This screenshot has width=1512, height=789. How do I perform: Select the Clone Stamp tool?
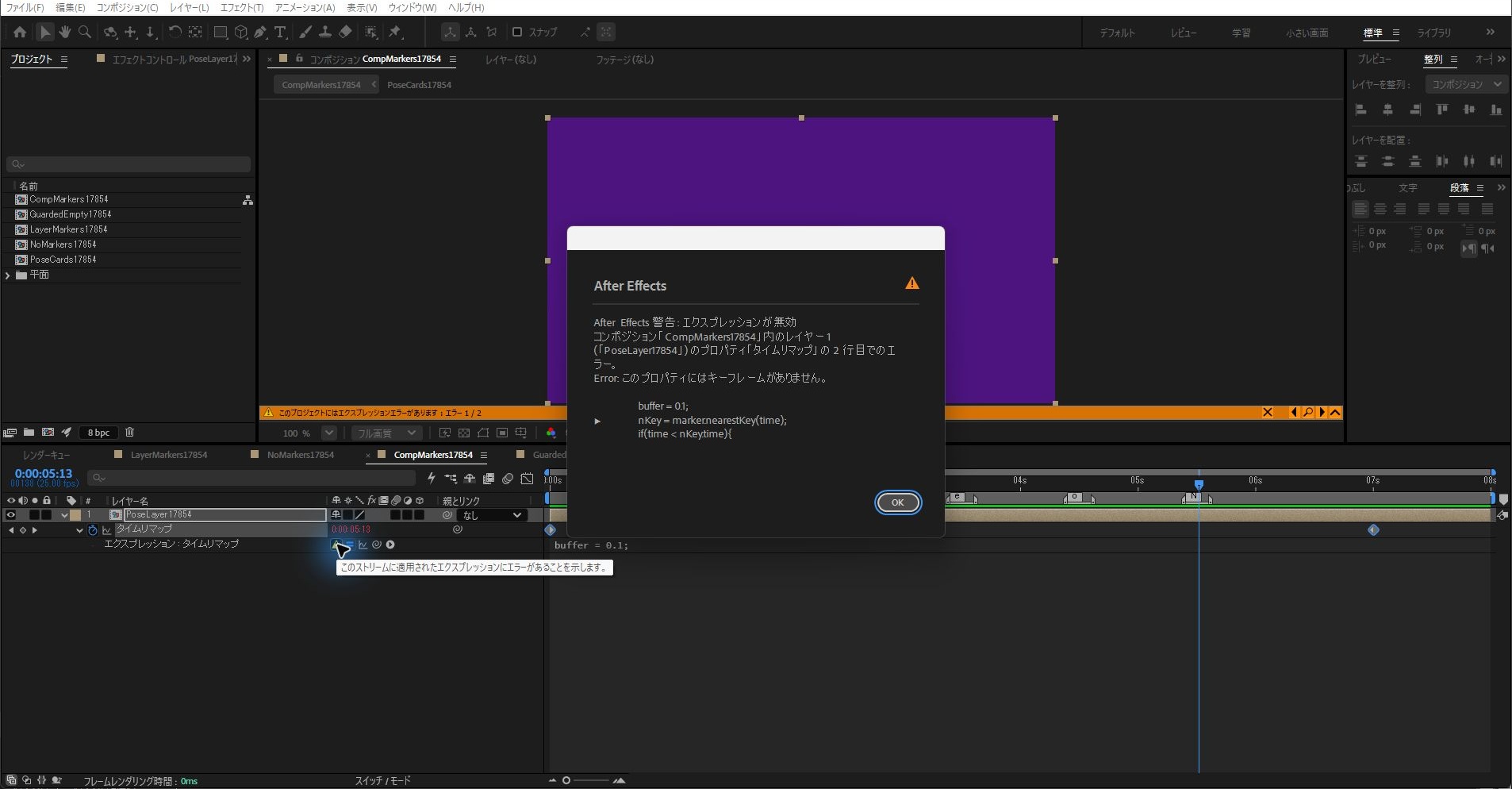pyautogui.click(x=325, y=33)
